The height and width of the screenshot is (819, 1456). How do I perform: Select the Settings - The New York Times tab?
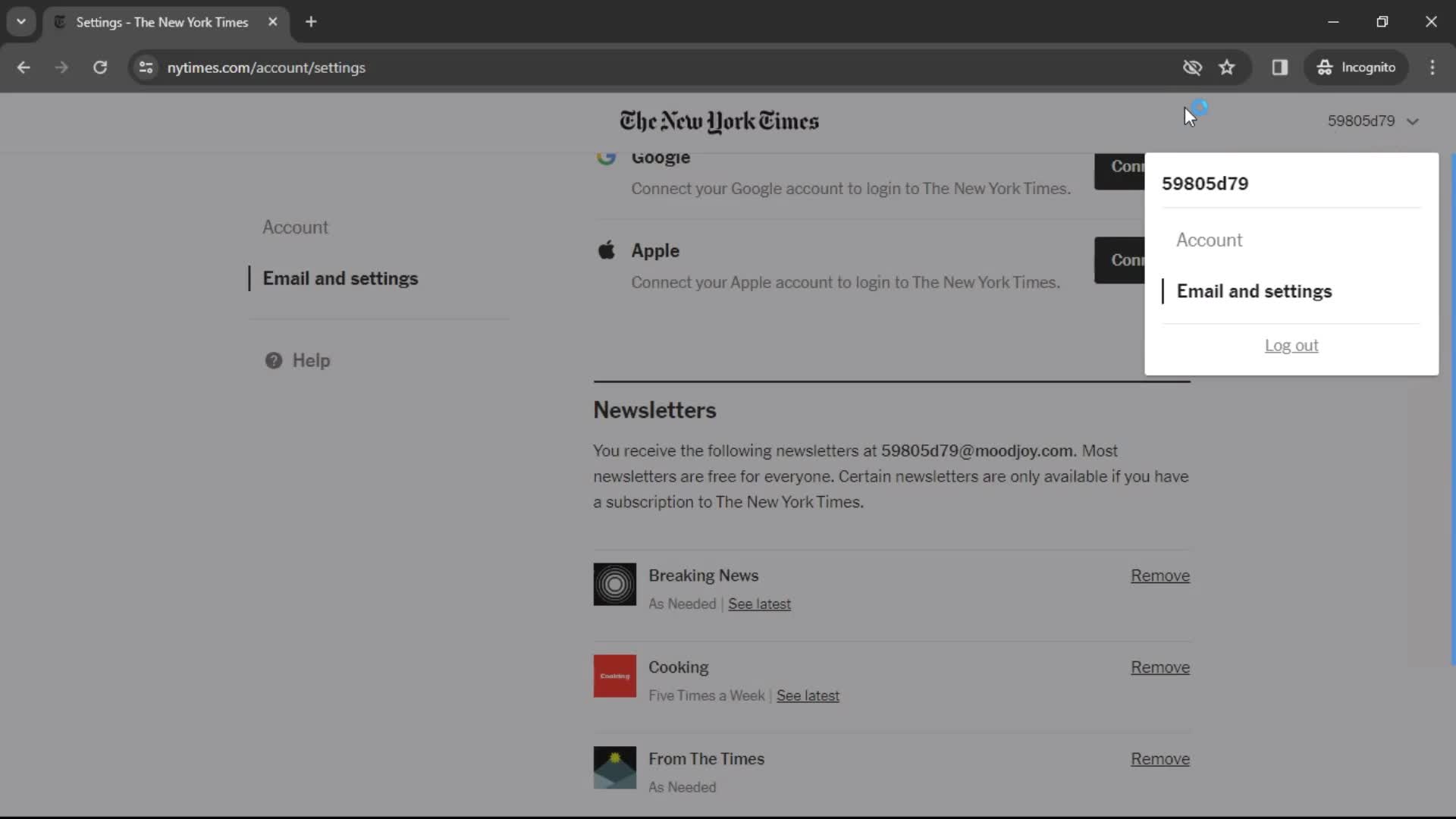tap(162, 22)
